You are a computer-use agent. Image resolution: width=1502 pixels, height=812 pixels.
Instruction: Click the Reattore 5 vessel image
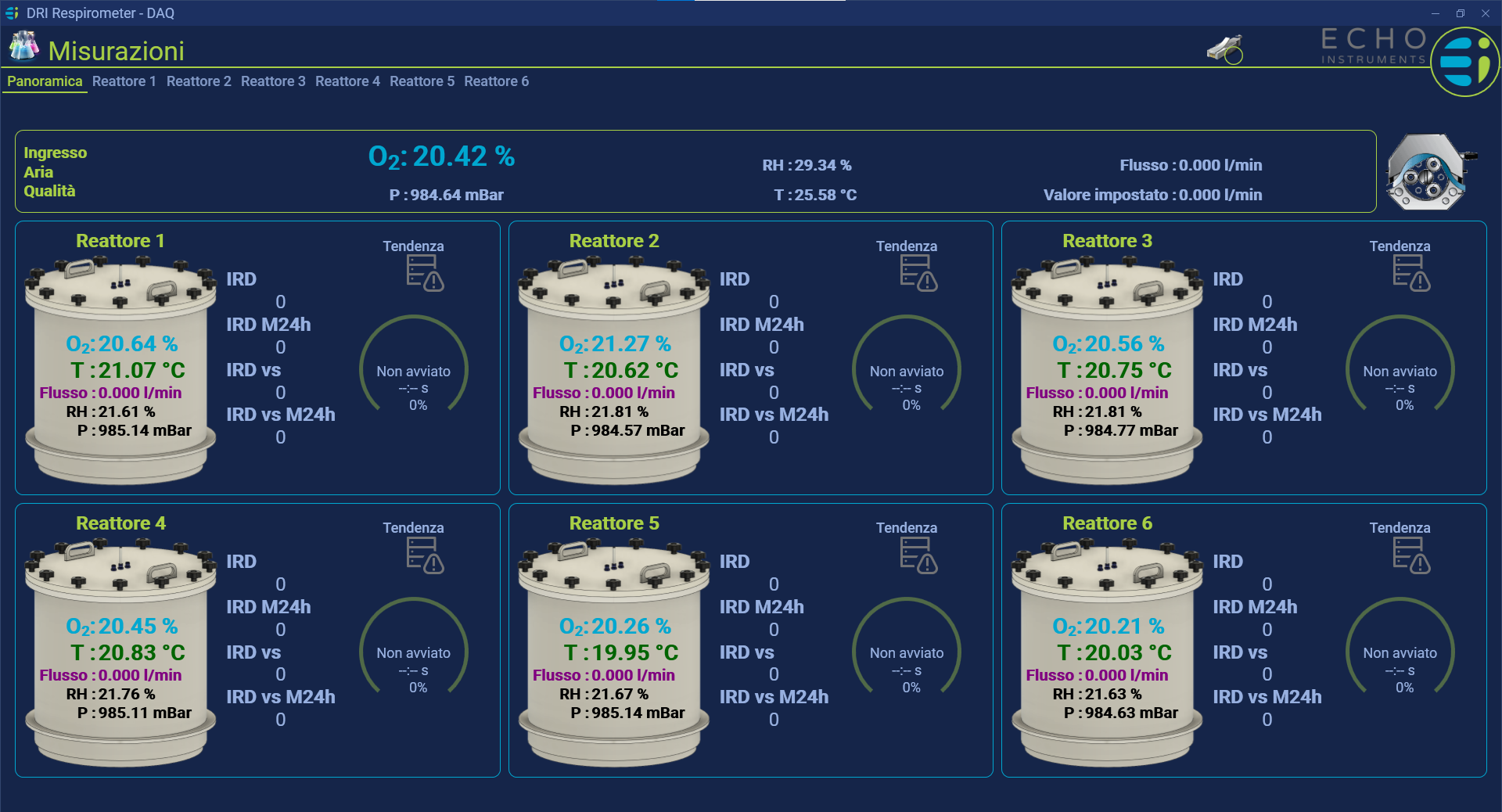point(613,654)
